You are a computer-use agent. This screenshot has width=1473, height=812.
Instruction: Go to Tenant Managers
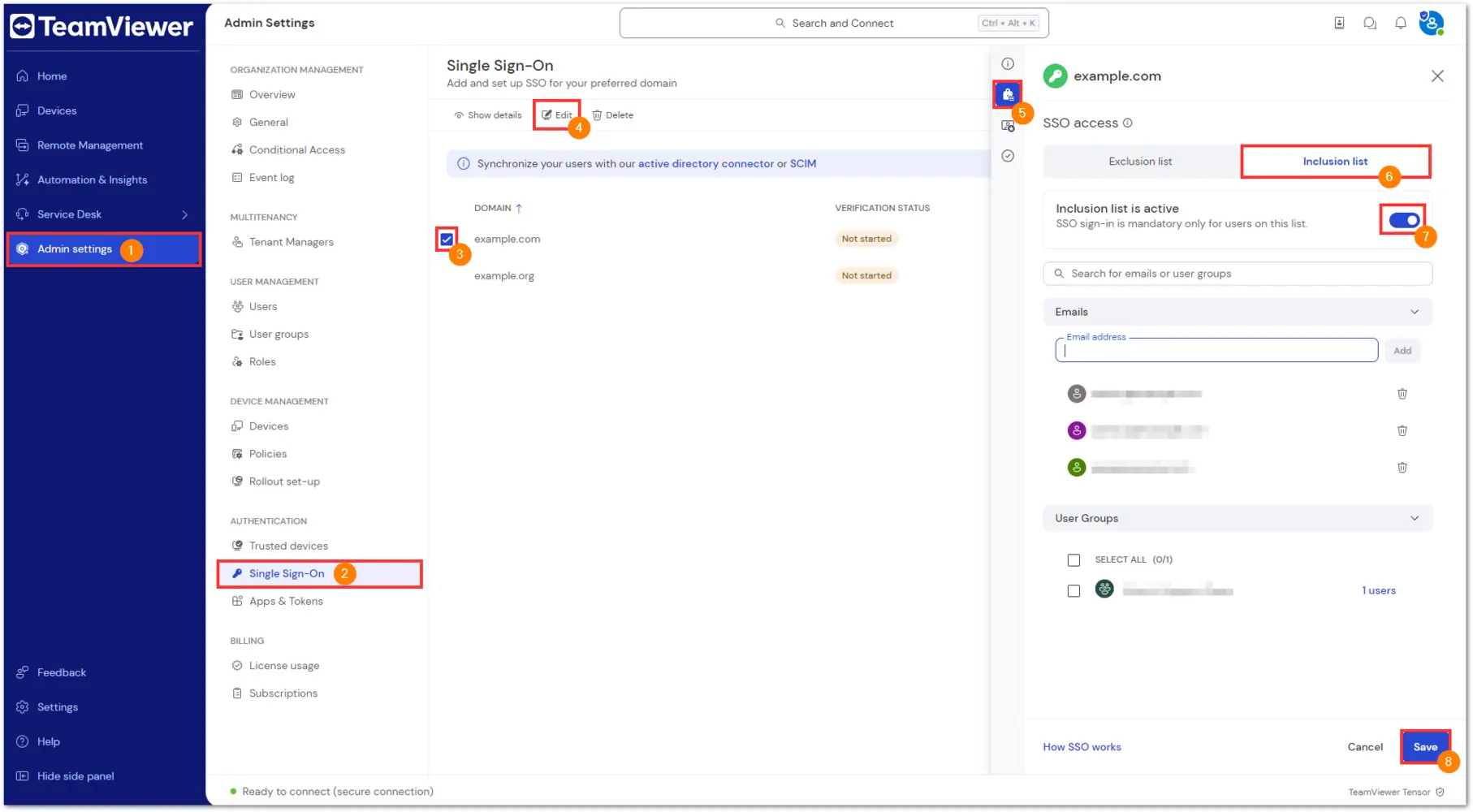(292, 242)
